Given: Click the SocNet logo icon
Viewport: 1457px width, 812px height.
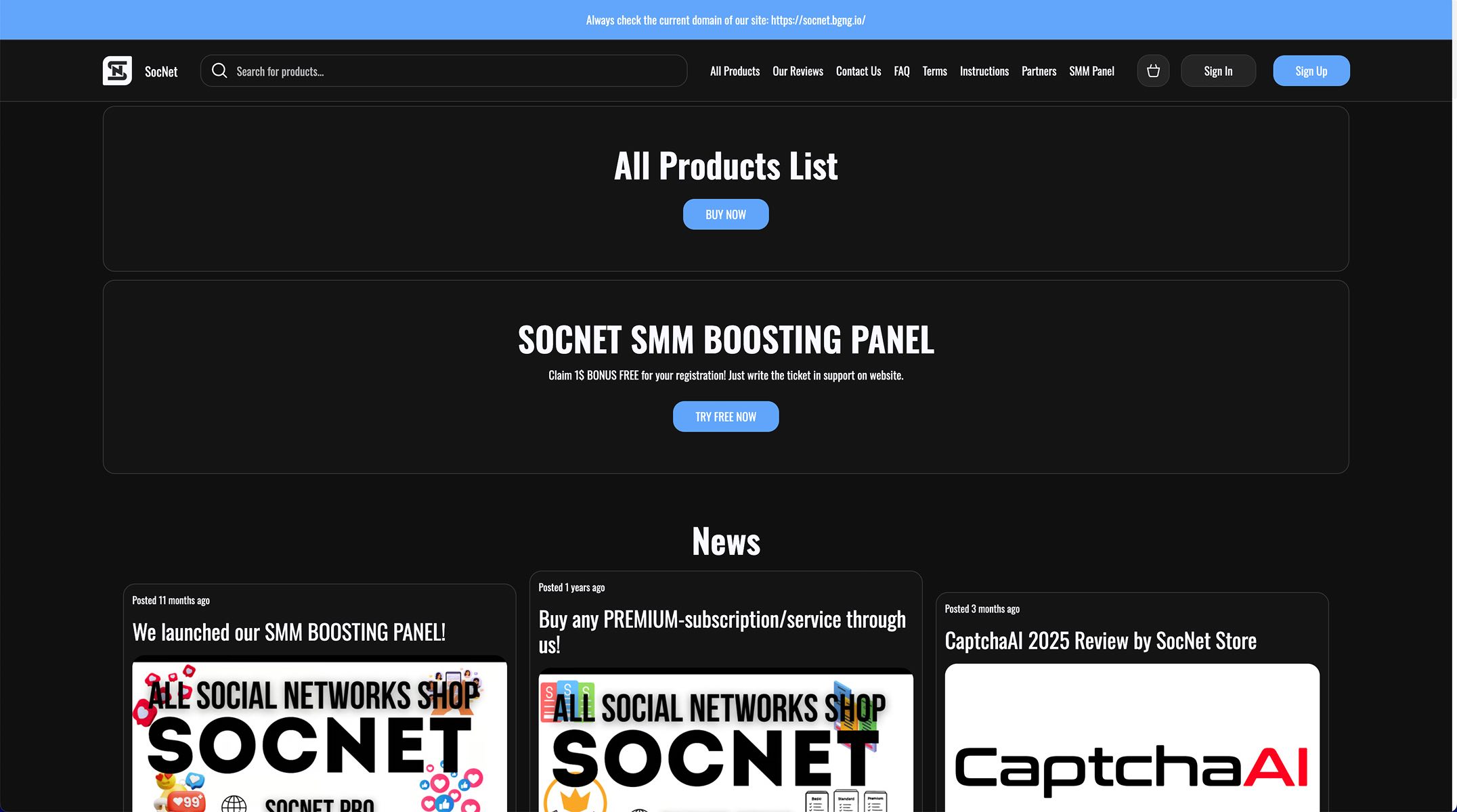Looking at the screenshot, I should [117, 70].
